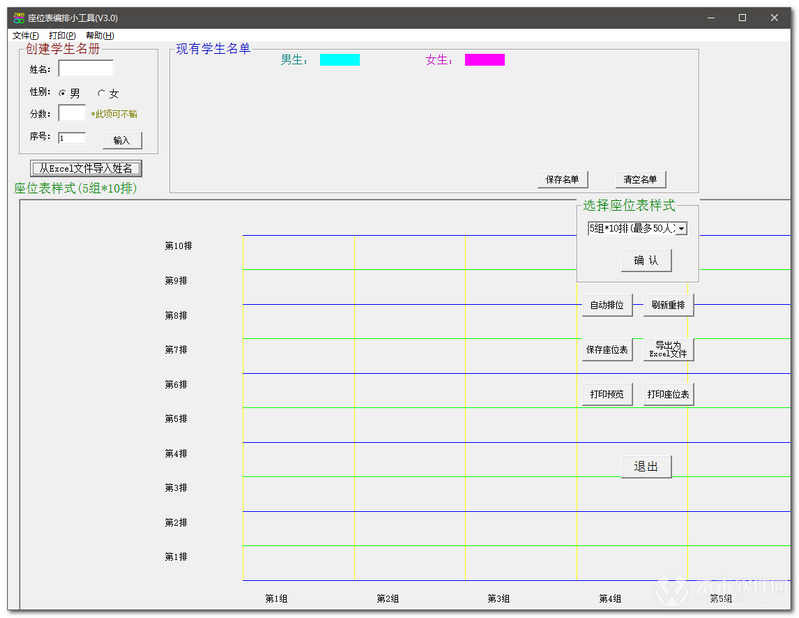The width and height of the screenshot is (799, 618).
Task: Click the 打印预览 button
Action: click(607, 394)
